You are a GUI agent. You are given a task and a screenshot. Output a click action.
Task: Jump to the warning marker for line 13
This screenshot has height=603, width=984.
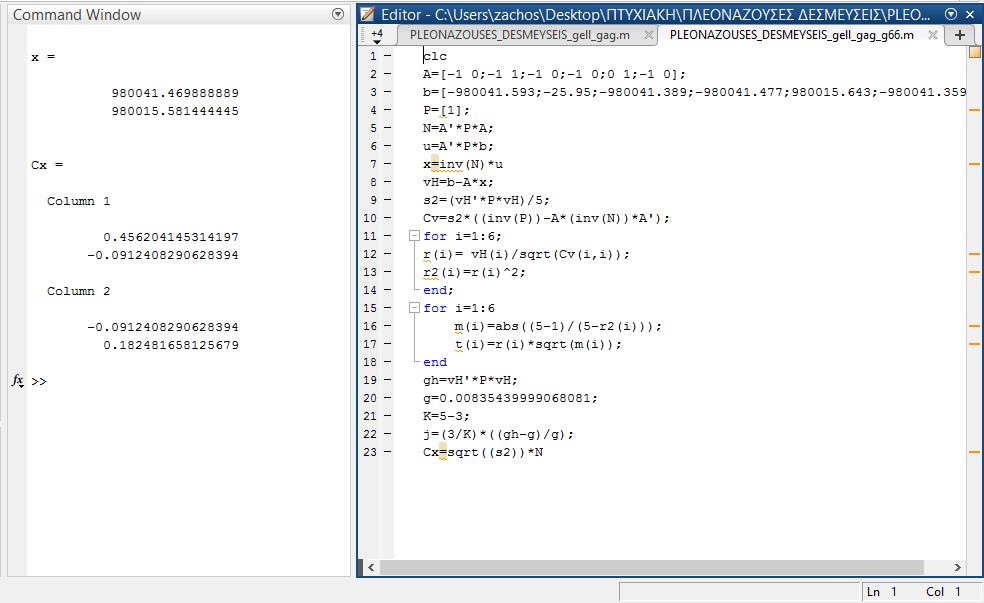(975, 272)
